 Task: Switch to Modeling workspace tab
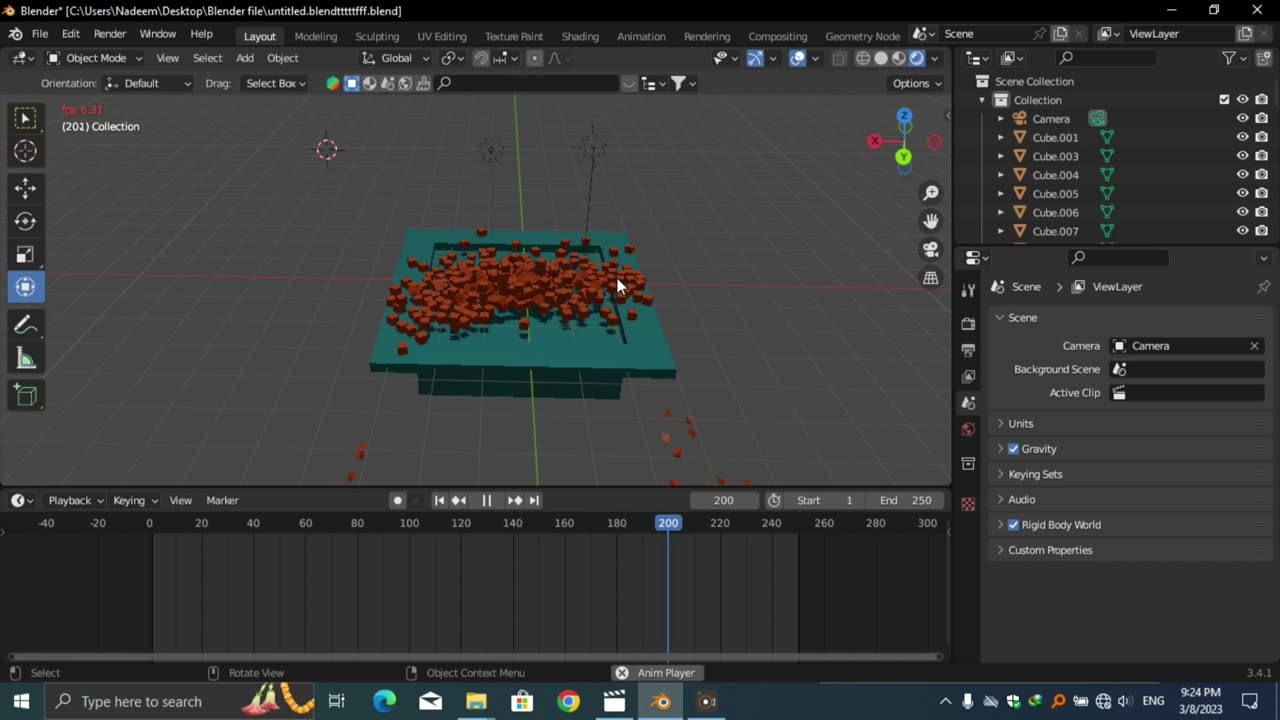click(316, 36)
